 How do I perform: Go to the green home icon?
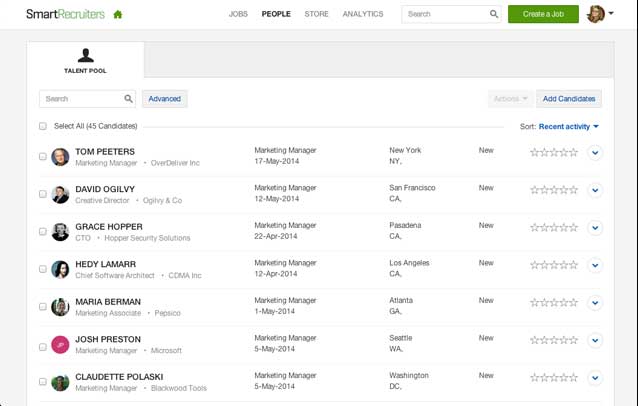point(118,15)
